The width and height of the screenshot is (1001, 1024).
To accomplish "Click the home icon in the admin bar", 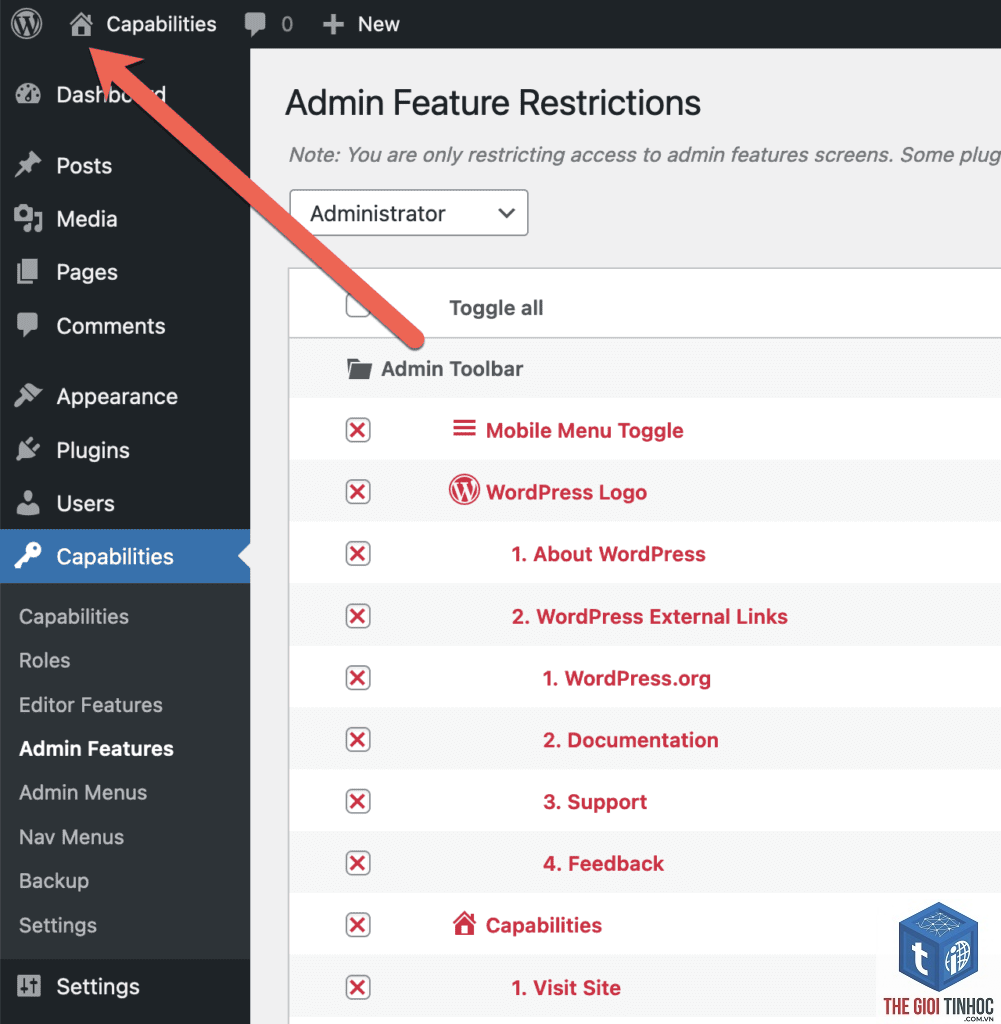I will (81, 24).
